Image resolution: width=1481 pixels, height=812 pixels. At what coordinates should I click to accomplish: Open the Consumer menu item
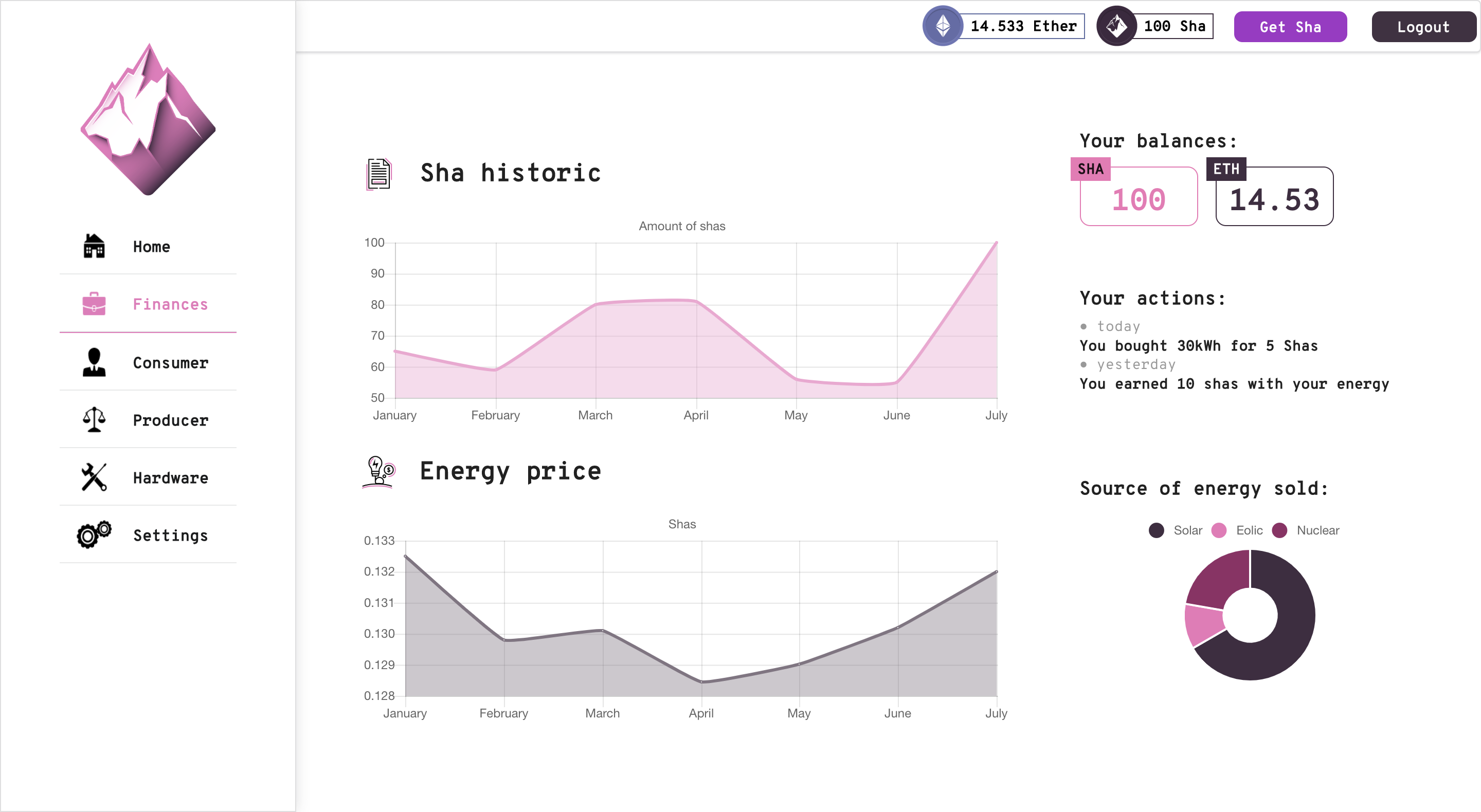(148, 362)
